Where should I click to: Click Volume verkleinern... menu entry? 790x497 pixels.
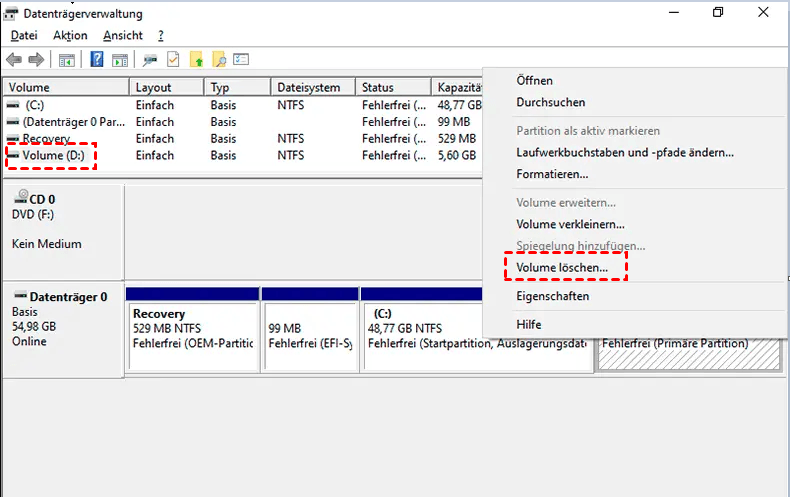570,225
